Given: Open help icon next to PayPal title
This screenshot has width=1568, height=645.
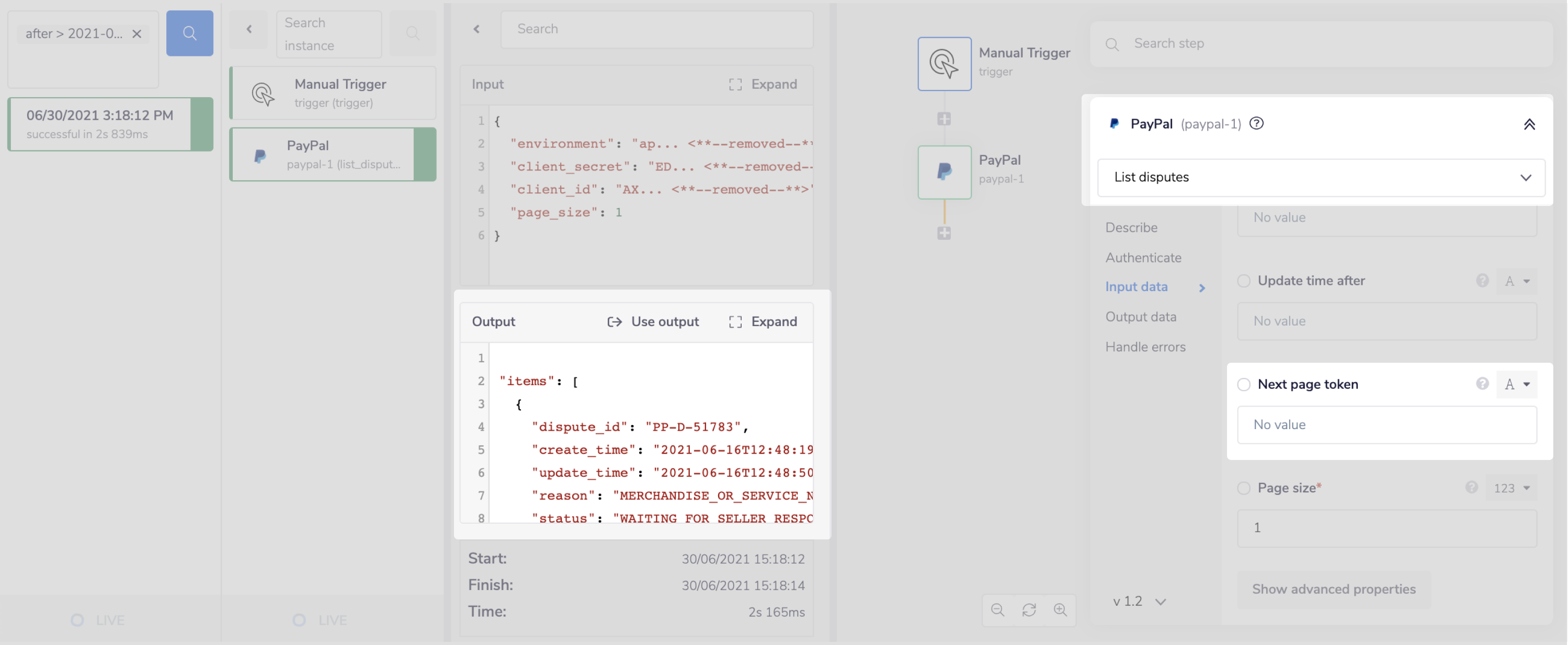Looking at the screenshot, I should (1256, 123).
